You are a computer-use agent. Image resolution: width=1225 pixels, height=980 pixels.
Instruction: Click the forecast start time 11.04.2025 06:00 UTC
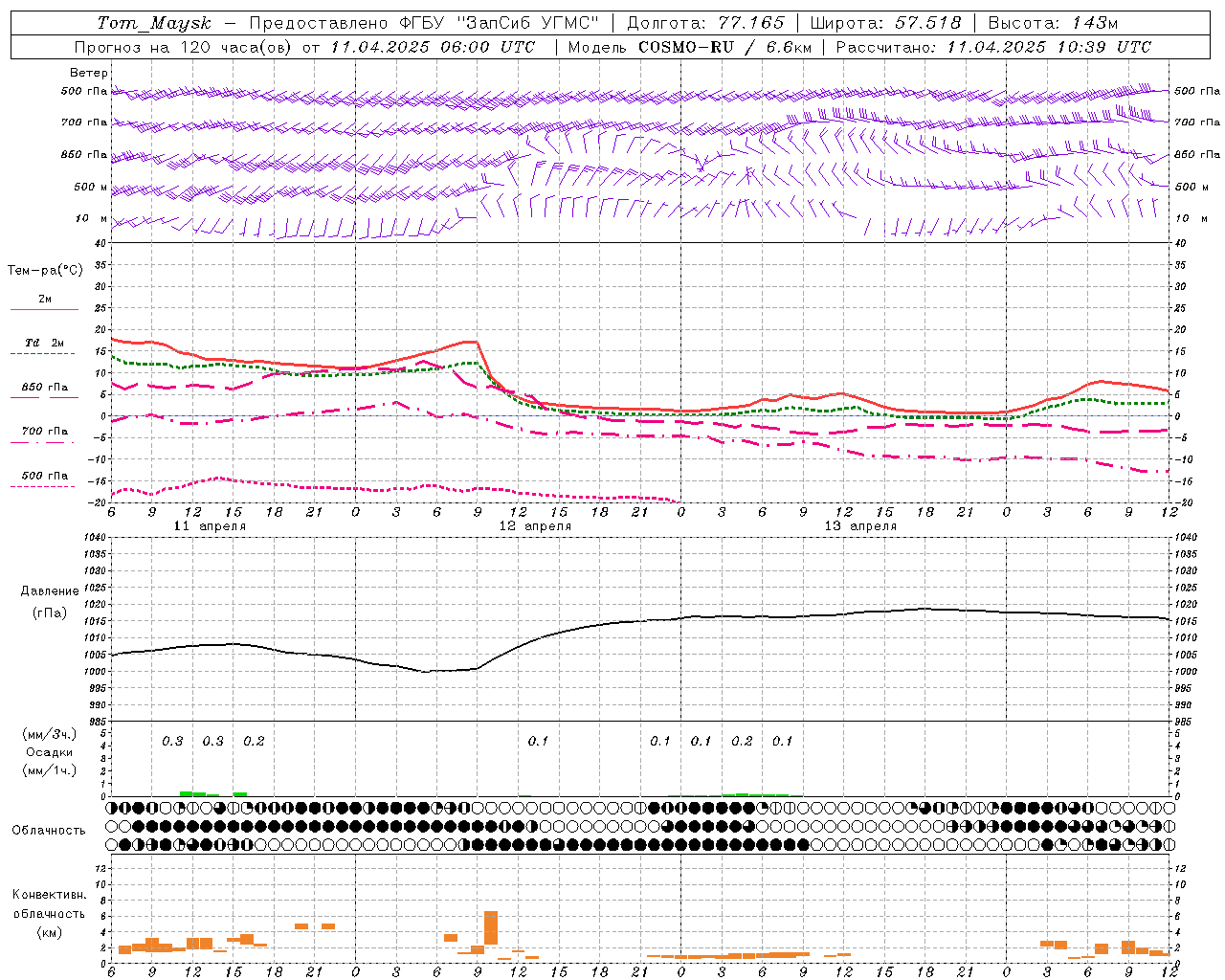[x=434, y=47]
